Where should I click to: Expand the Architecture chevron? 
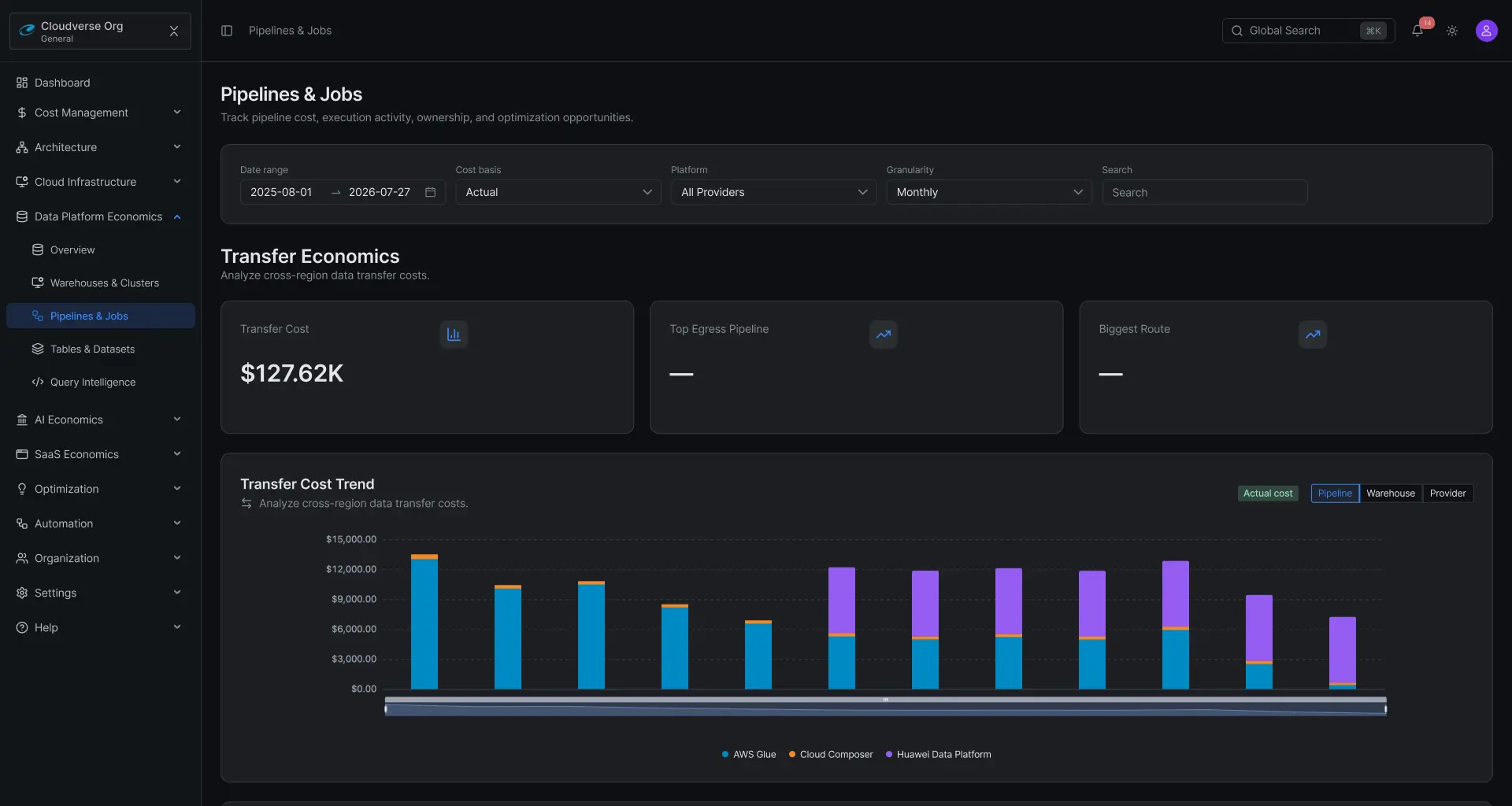pyautogui.click(x=177, y=147)
